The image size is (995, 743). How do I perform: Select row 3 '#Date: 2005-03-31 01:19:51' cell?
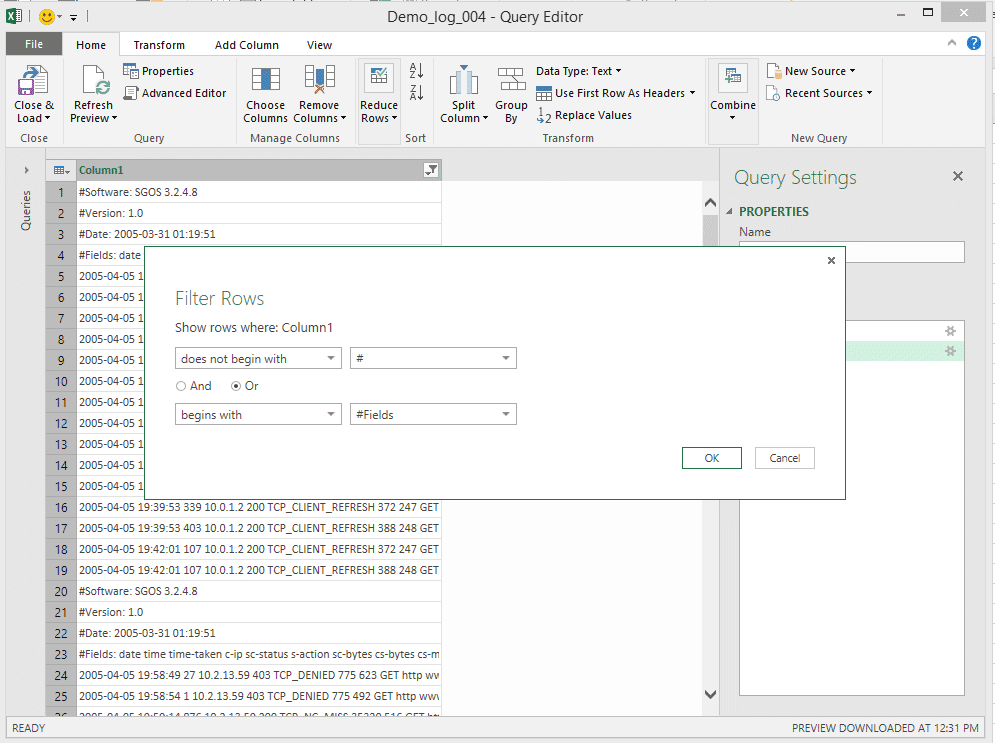(x=259, y=234)
